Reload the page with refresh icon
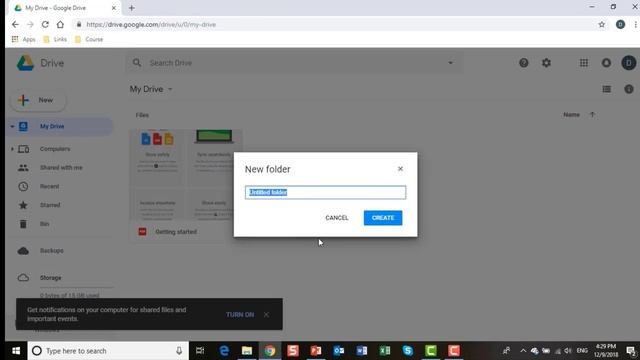Screen dimensions: 640x360 tap(45, 24)
